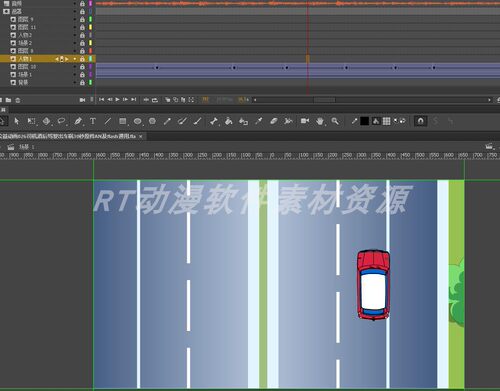Select the Text tool

(93, 121)
